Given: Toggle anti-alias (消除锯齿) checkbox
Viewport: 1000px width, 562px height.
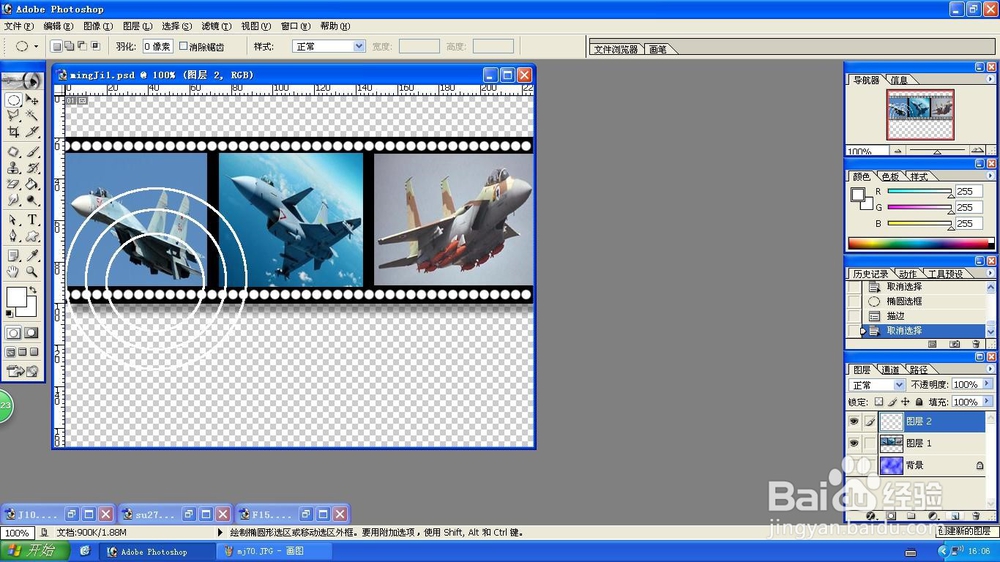Looking at the screenshot, I should [x=184, y=46].
